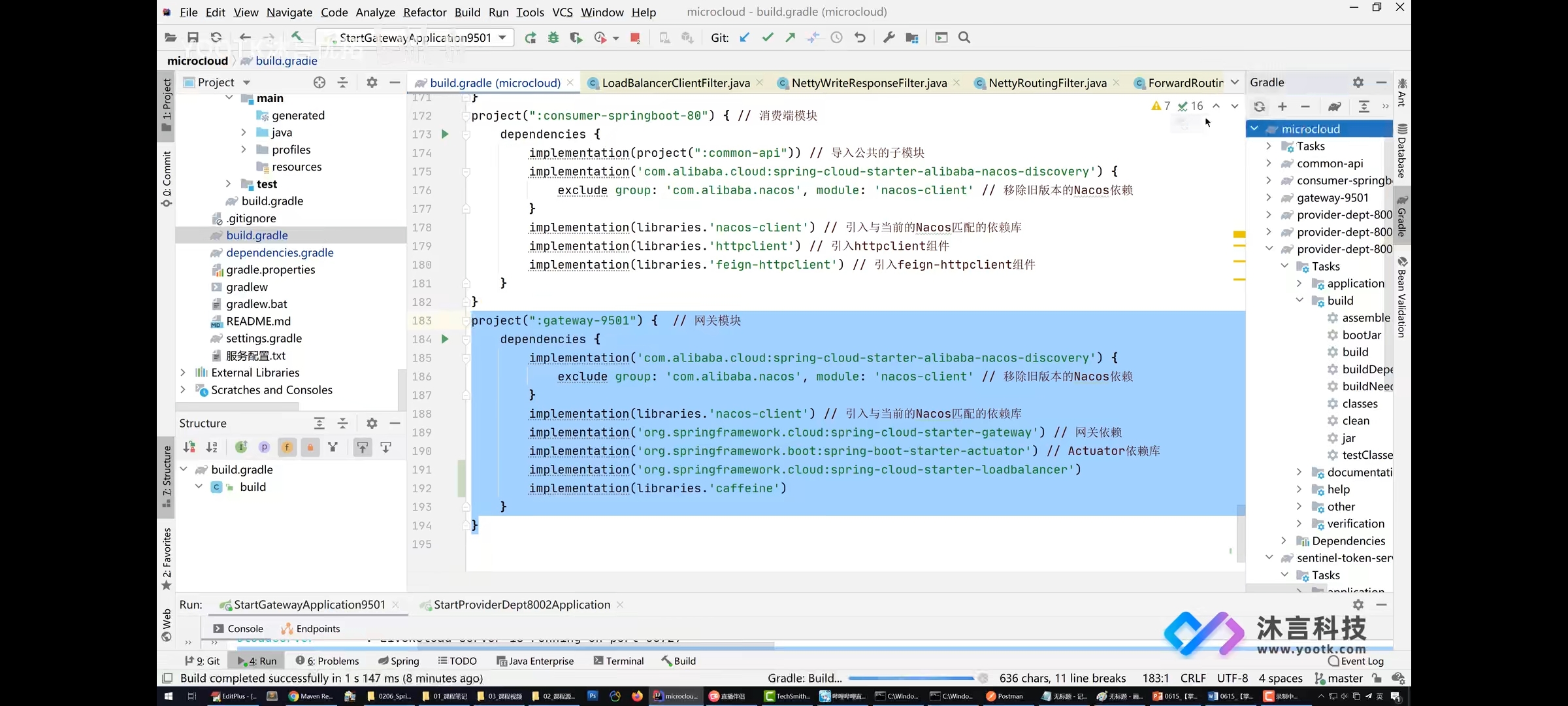Screen dimensions: 1568x706
Task: Click the Git Push arrow icon
Action: tap(791, 38)
